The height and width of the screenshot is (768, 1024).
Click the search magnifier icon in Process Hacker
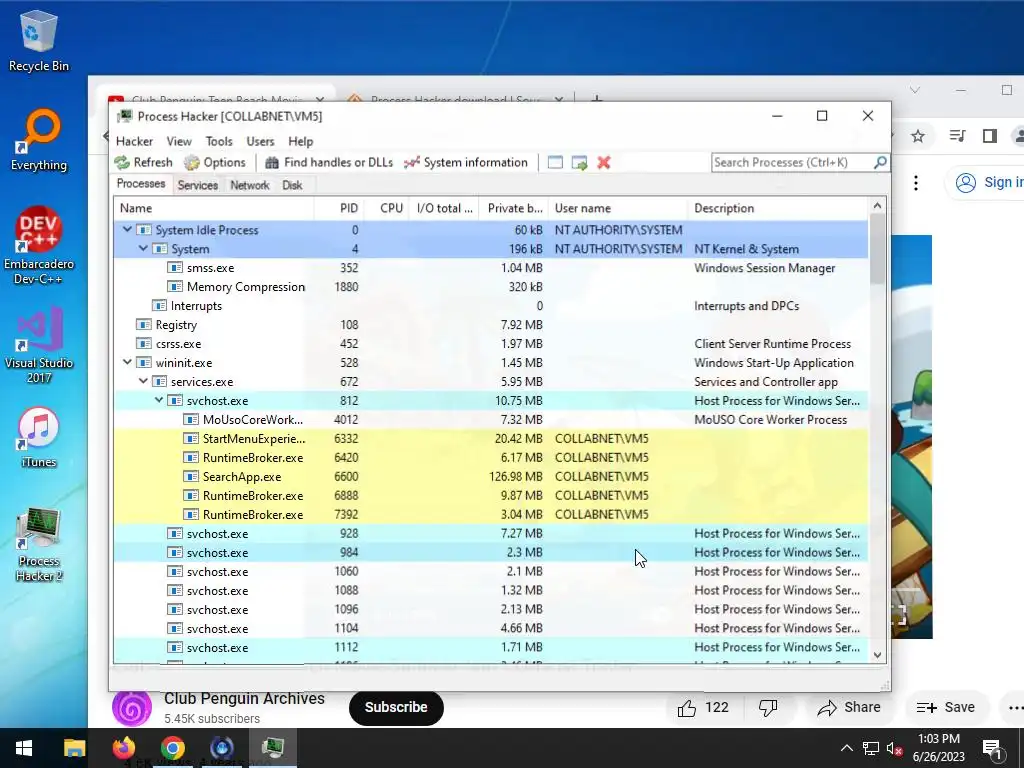pos(880,162)
